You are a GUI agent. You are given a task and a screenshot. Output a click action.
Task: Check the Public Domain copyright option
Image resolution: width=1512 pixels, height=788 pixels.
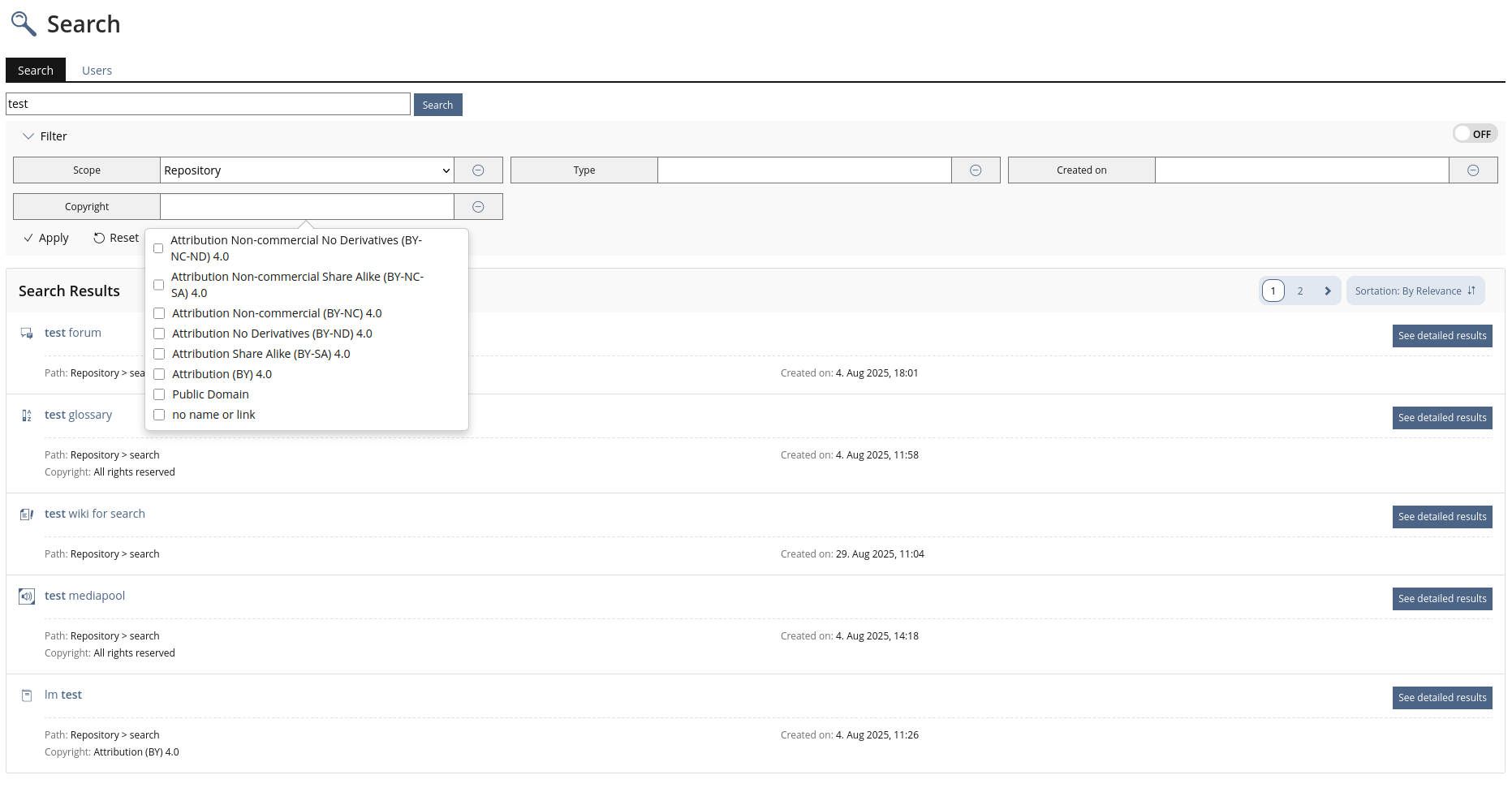click(x=159, y=394)
